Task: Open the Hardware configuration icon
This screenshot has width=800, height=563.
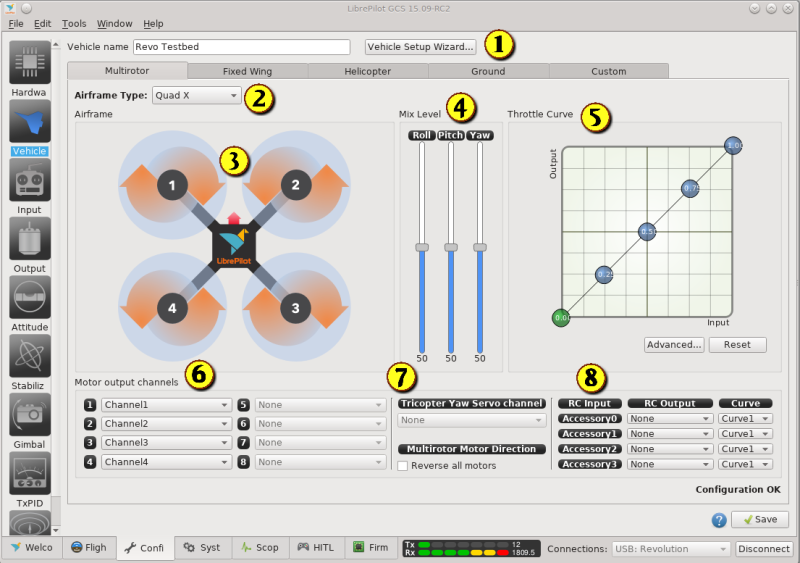Action: (30, 63)
